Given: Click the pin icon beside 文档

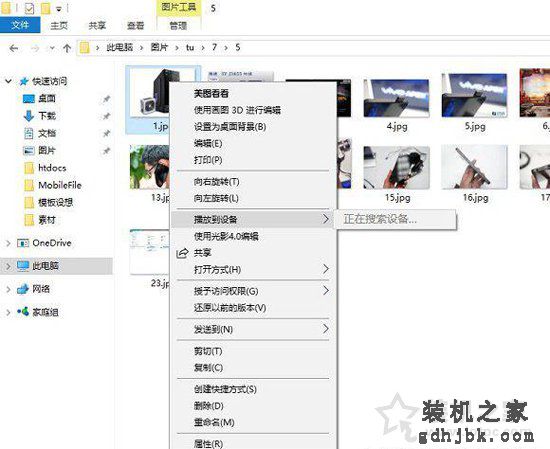Looking at the screenshot, I should click(106, 134).
